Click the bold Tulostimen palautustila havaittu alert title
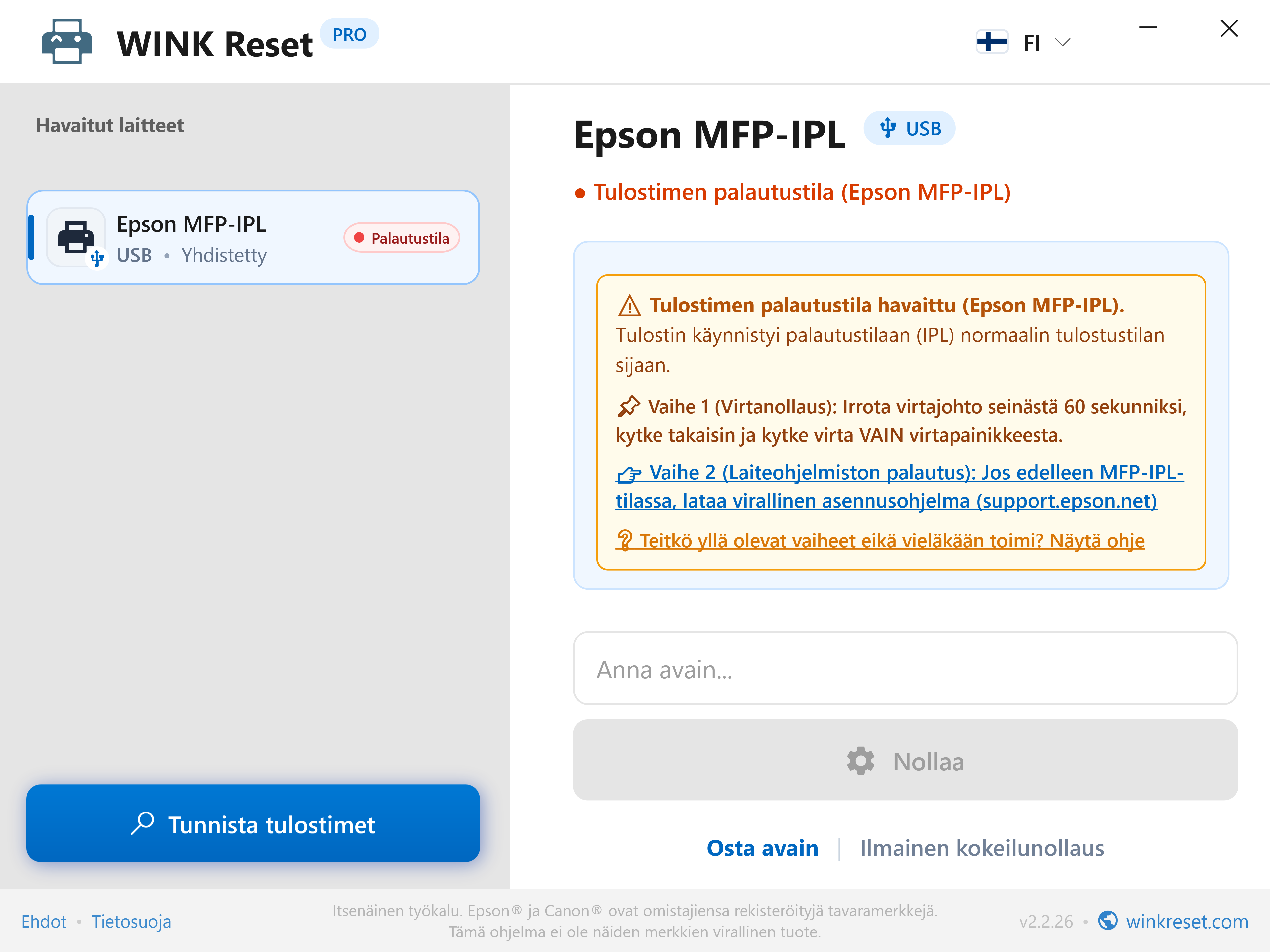The width and height of the screenshot is (1270, 952). [x=886, y=305]
